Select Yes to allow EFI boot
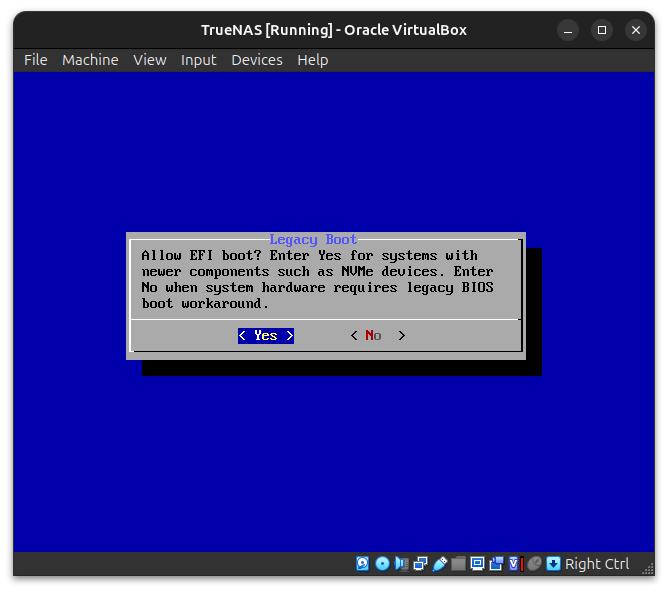The width and height of the screenshot is (668, 592). [x=265, y=336]
